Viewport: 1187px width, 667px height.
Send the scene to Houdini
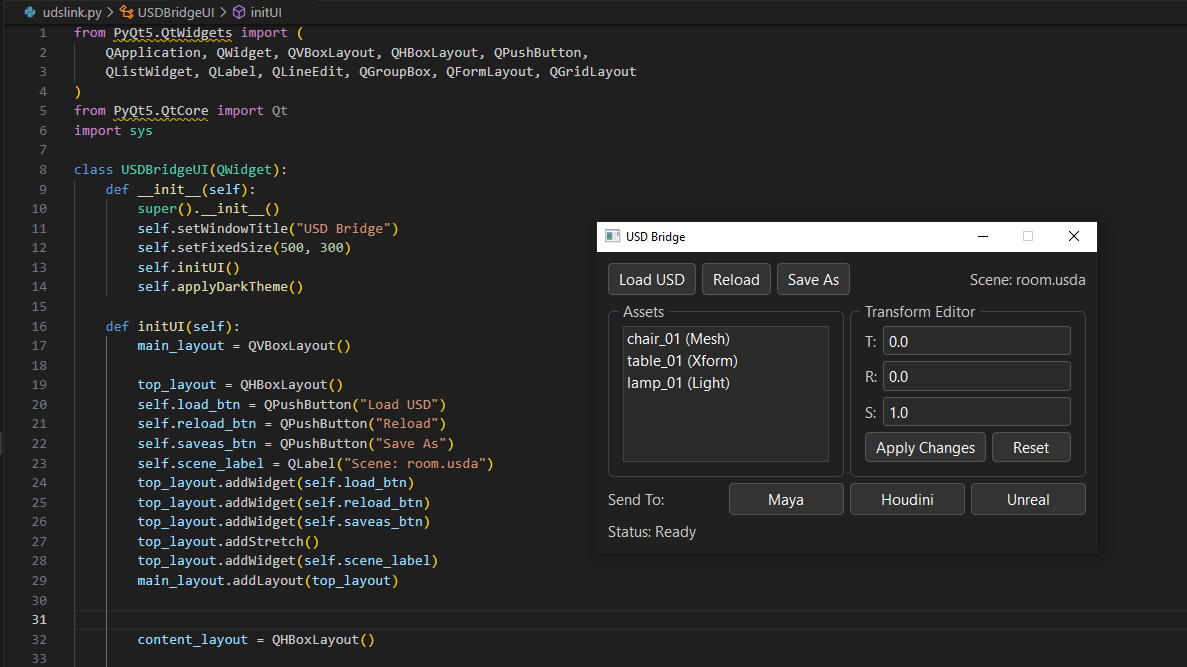coord(907,498)
